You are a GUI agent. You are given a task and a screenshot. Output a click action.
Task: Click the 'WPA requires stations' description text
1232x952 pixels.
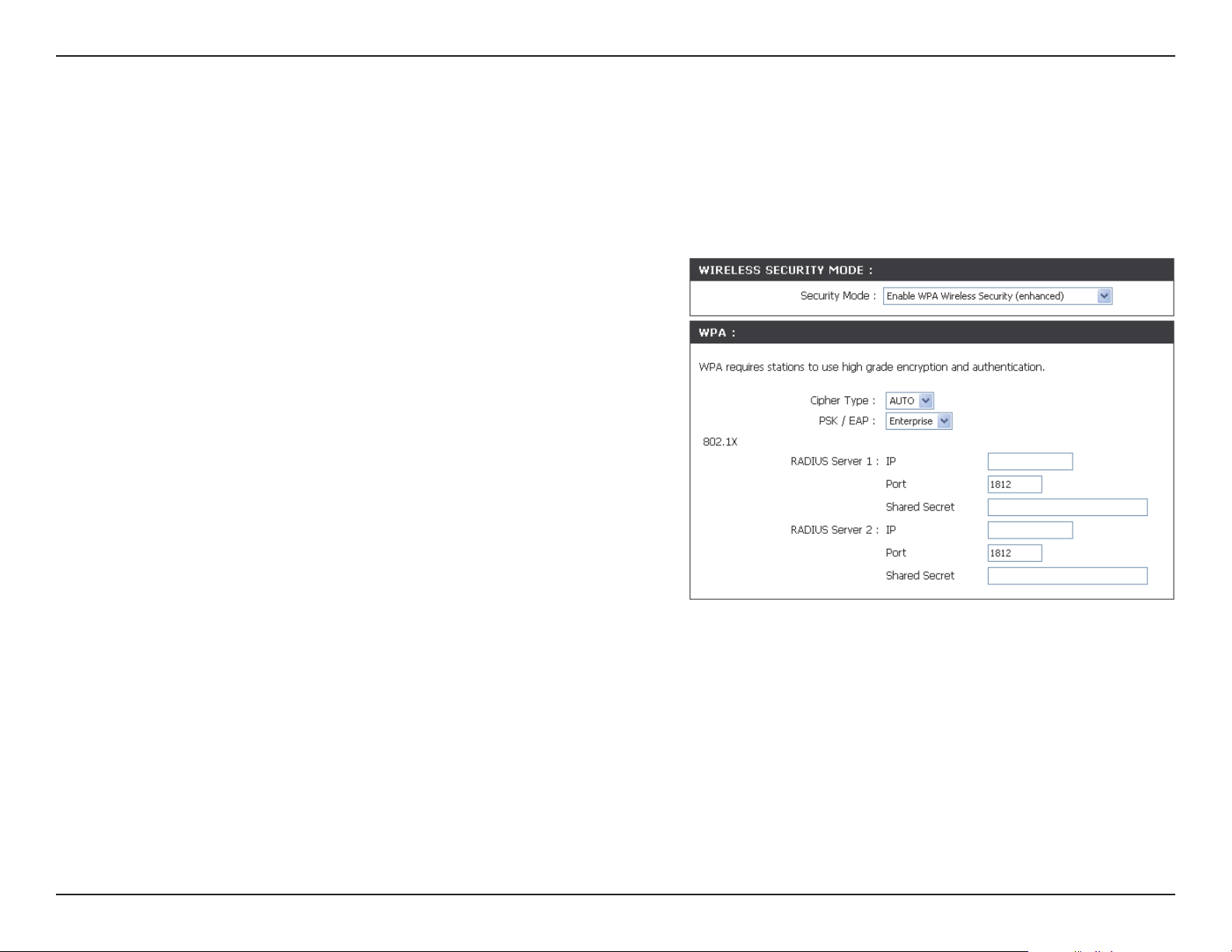(x=871, y=367)
